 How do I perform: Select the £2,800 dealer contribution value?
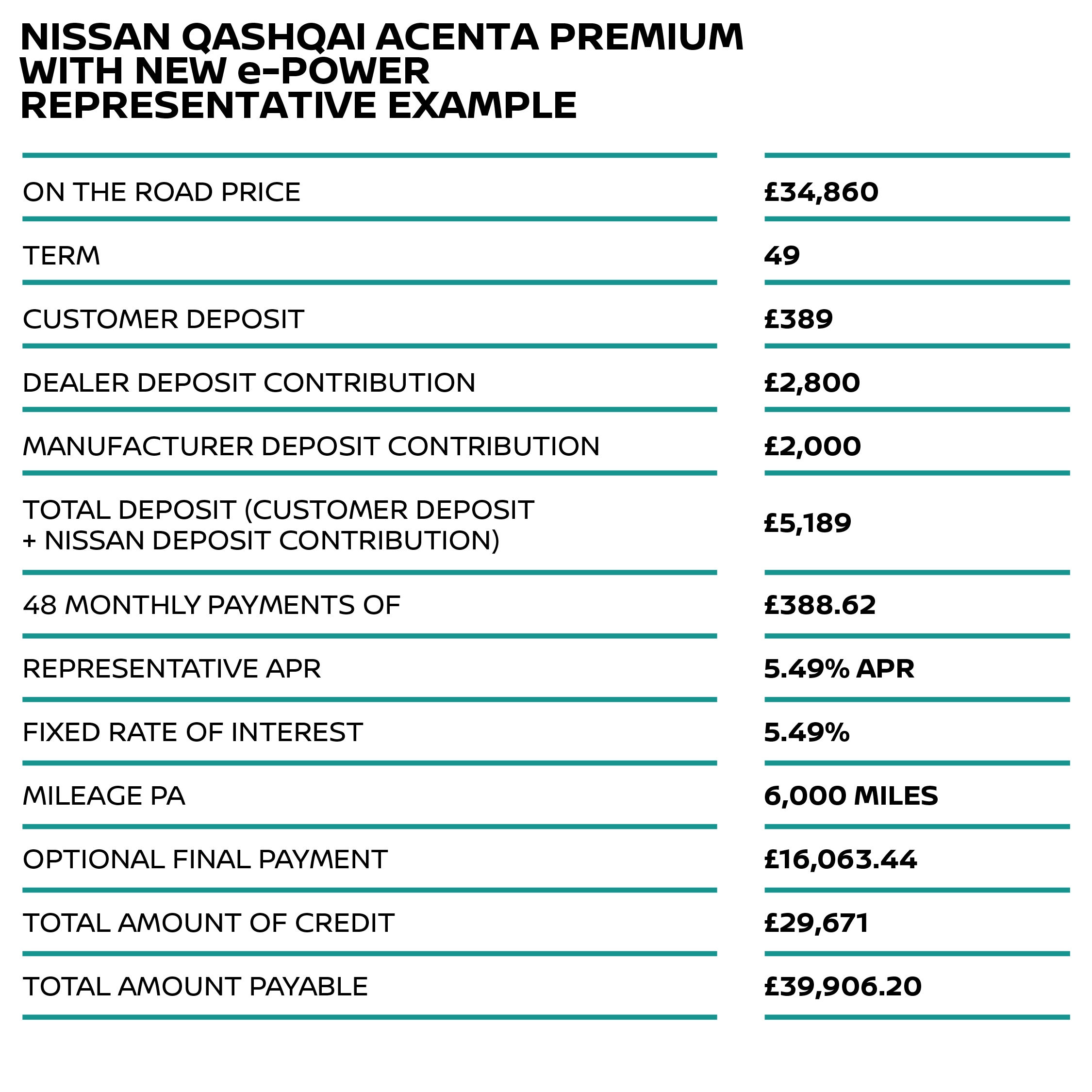point(811,382)
